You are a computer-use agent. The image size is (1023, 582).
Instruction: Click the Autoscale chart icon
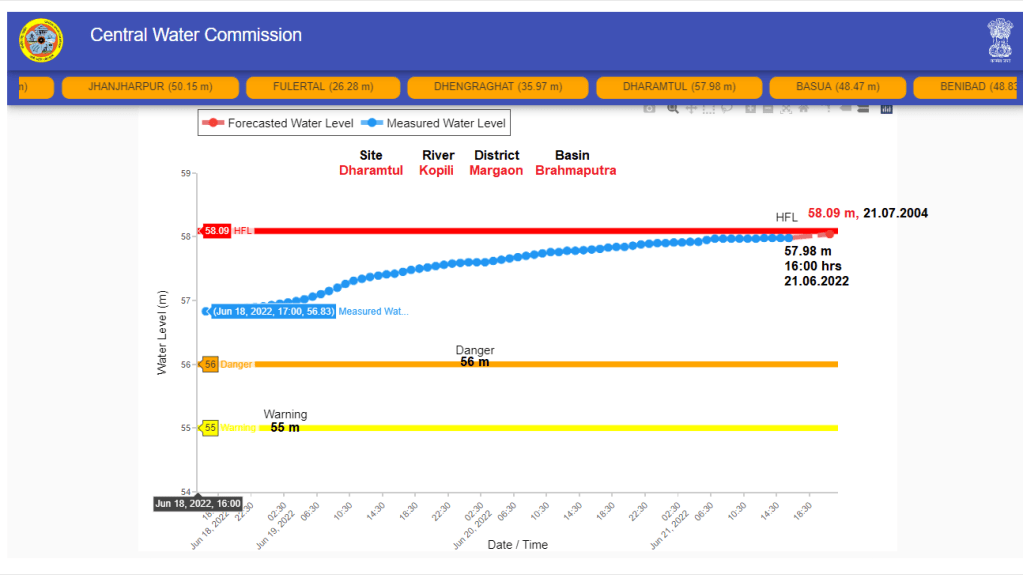[786, 108]
